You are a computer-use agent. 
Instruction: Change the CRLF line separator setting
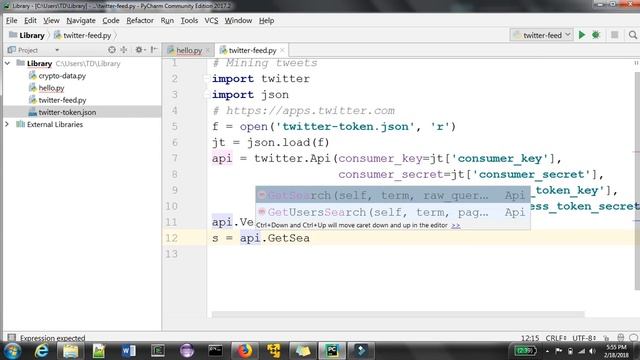[x=556, y=338]
